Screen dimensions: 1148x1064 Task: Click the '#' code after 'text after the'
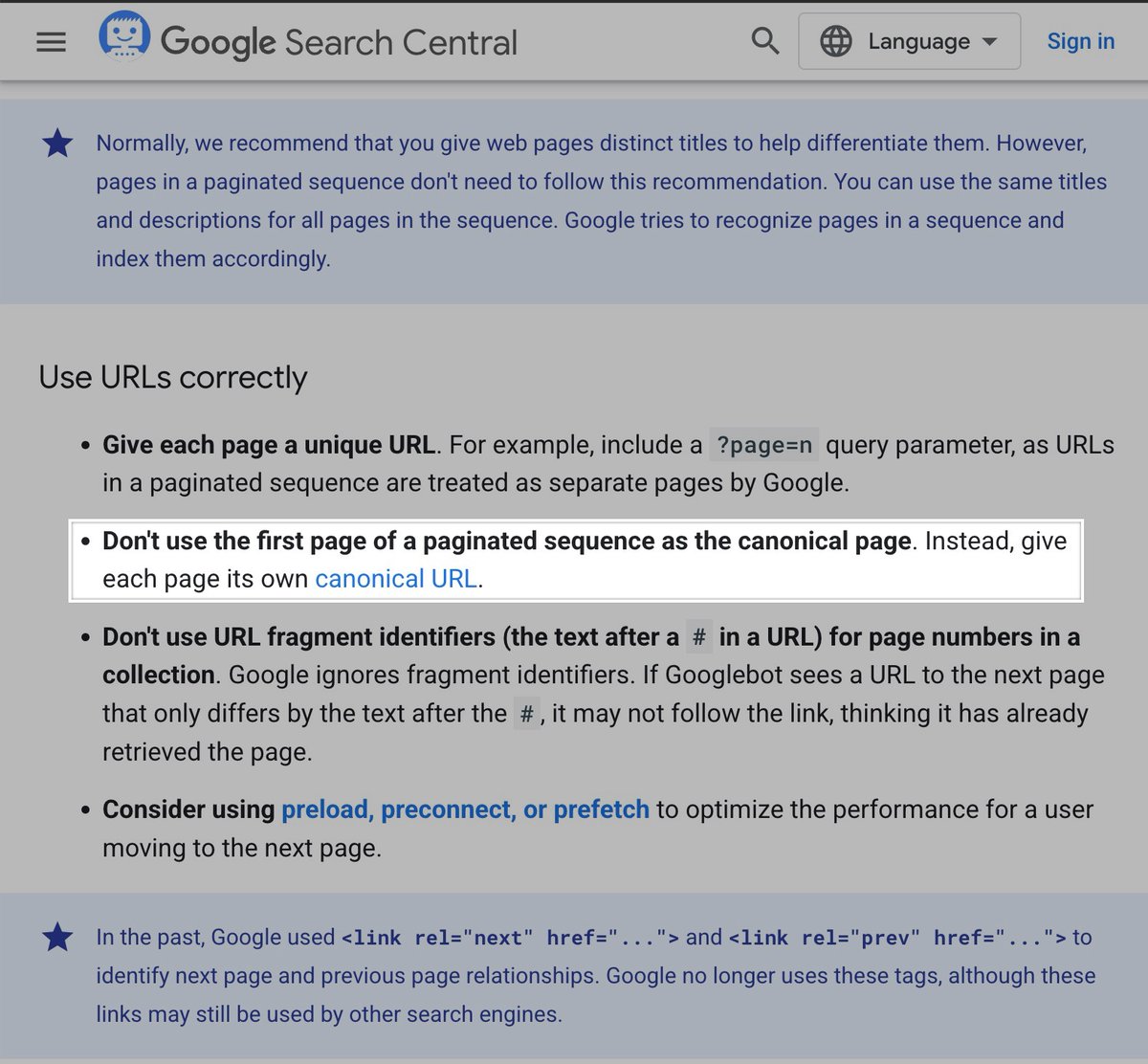click(527, 714)
